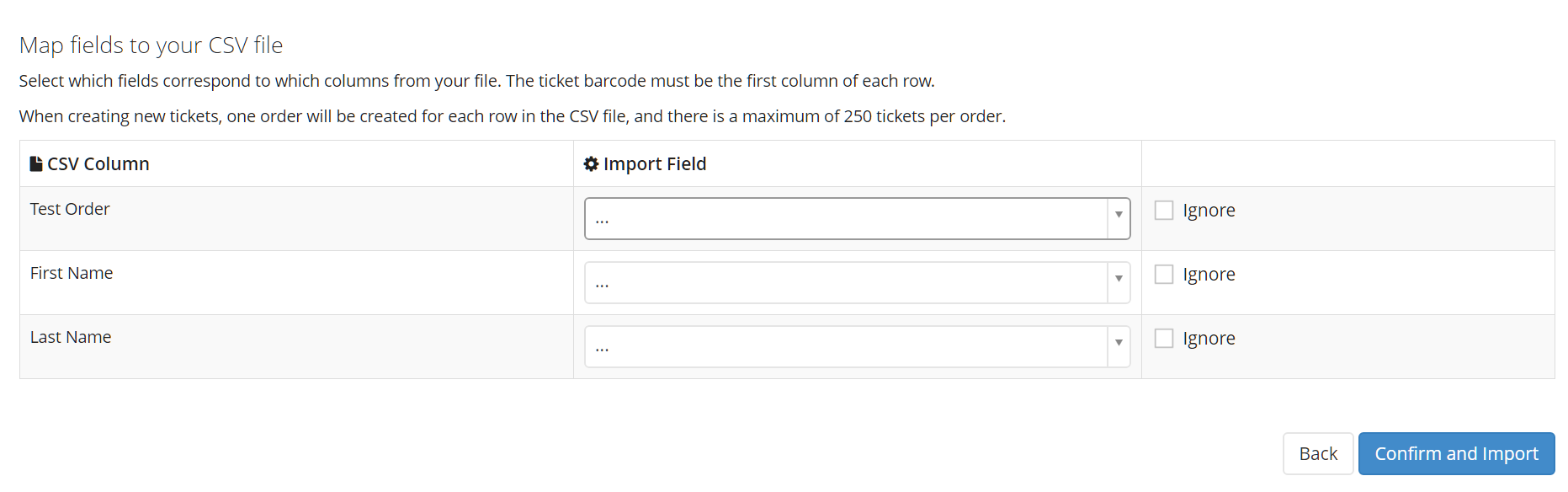Screen dimensions: 1568x492
Task: Click the Ignore label in Test Order row
Action: [1209, 211]
